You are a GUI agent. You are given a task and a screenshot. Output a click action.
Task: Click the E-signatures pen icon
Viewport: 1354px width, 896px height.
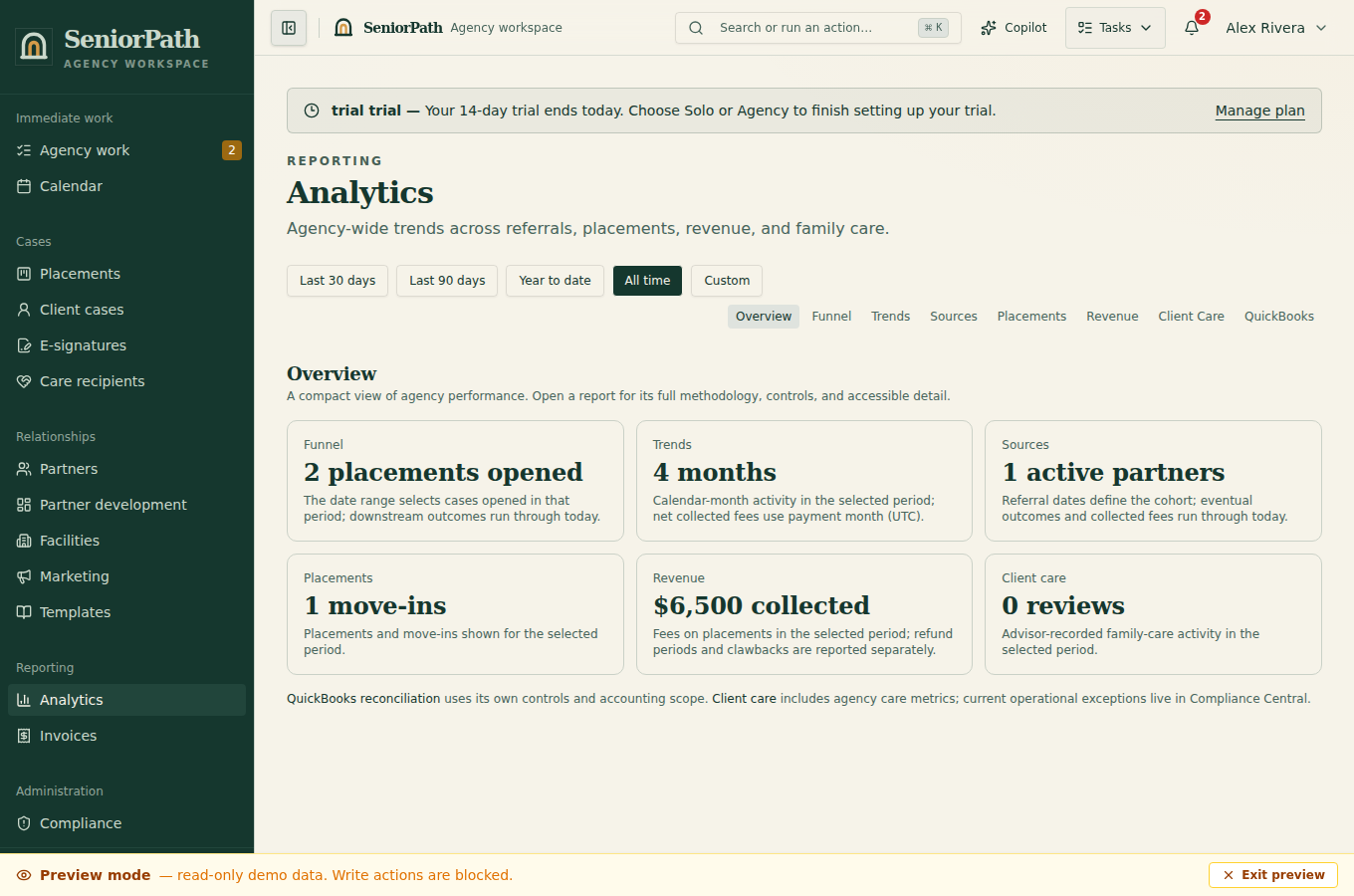pos(24,345)
